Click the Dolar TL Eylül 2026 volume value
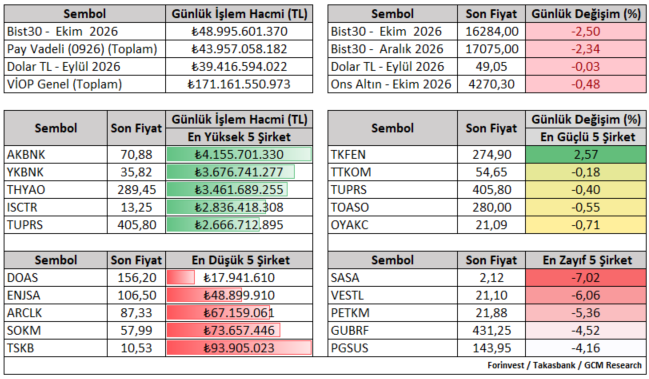 [x=239, y=67]
